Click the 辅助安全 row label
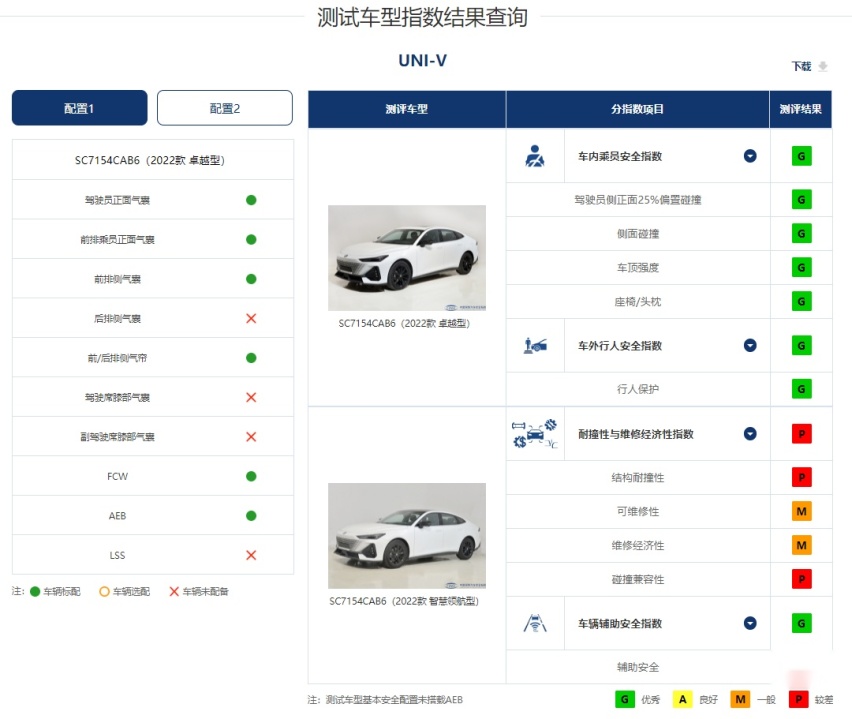852x719 pixels. (638, 667)
